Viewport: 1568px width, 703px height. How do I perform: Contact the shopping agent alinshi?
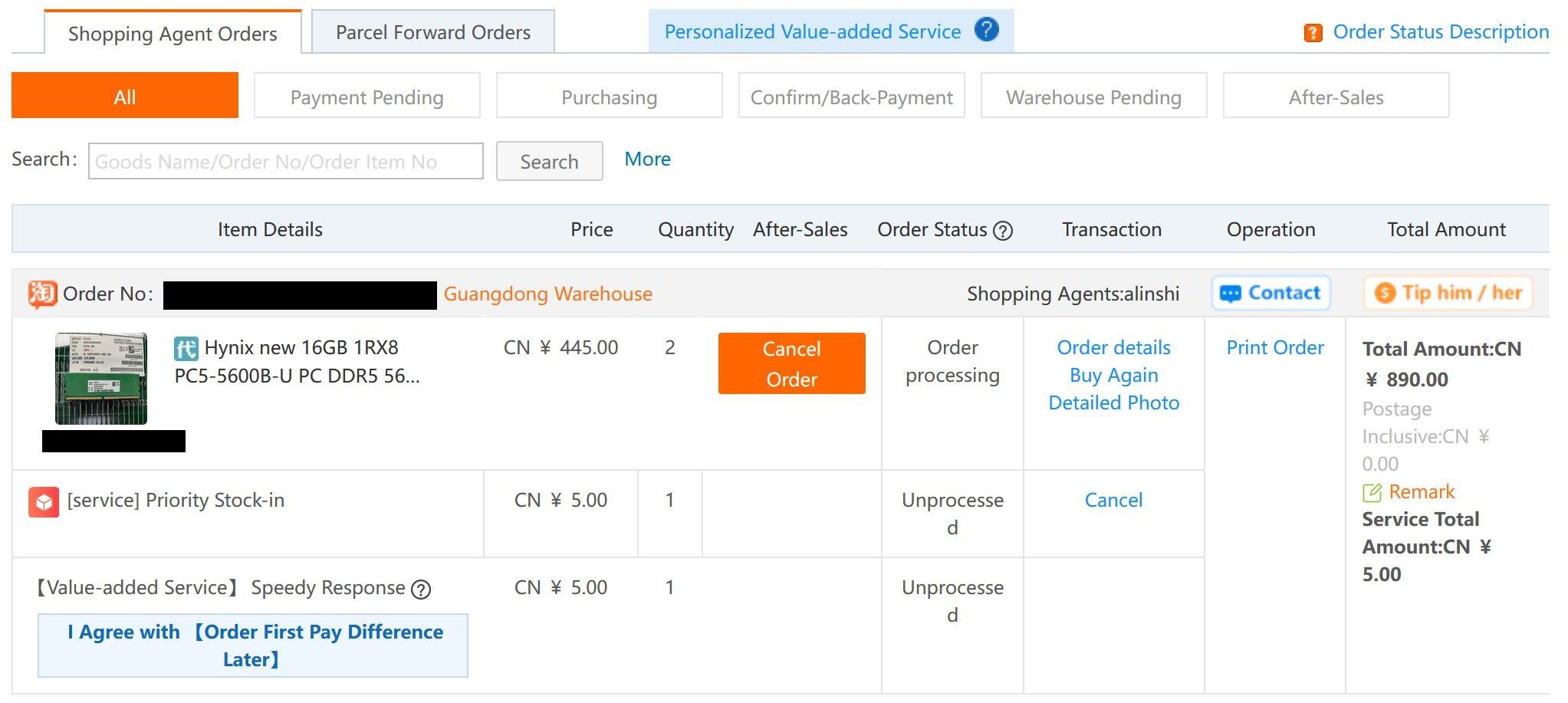[1271, 293]
